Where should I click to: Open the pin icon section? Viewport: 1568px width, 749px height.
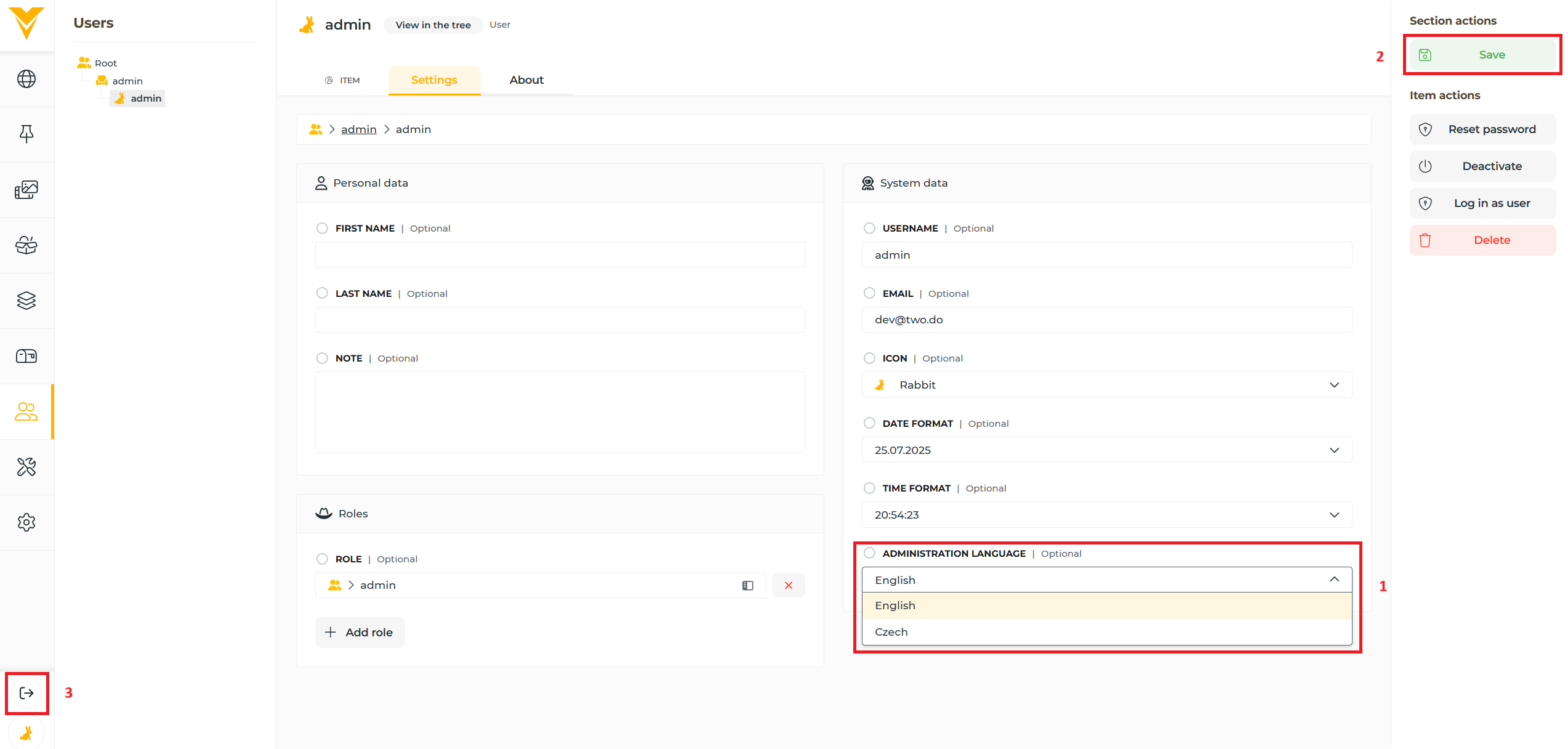coord(26,134)
